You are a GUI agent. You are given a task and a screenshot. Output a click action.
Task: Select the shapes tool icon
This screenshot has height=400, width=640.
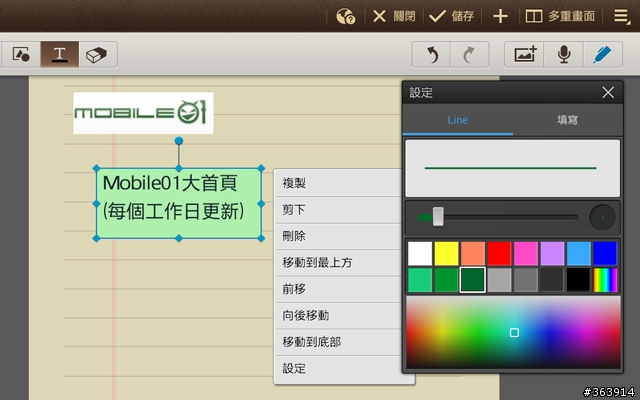click(21, 54)
